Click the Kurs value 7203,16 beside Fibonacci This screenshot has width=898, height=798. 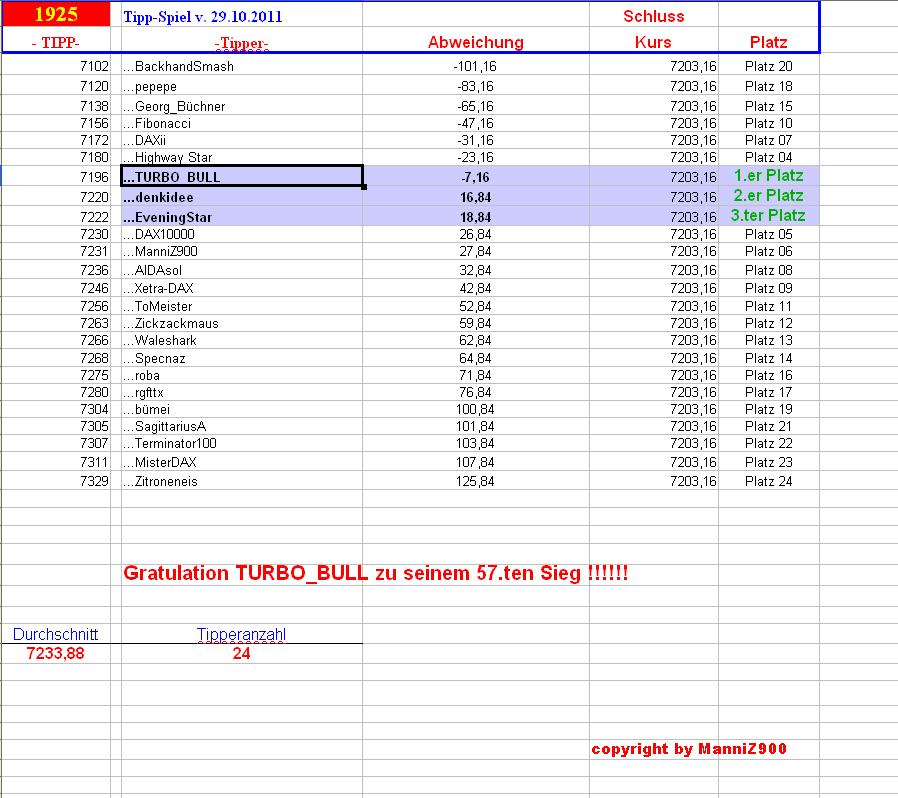(x=691, y=123)
